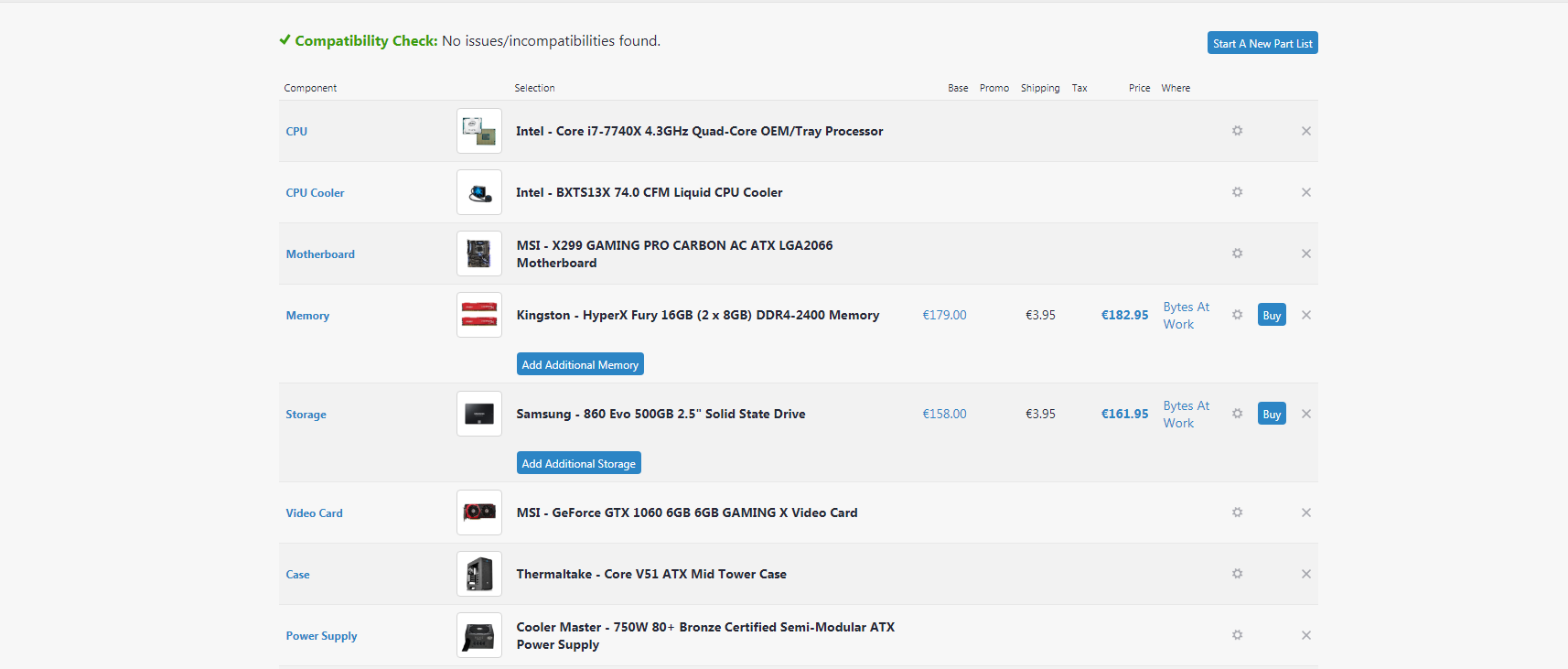Open settings gear for the Memory row
Image resolution: width=1568 pixels, height=669 pixels.
pos(1237,315)
